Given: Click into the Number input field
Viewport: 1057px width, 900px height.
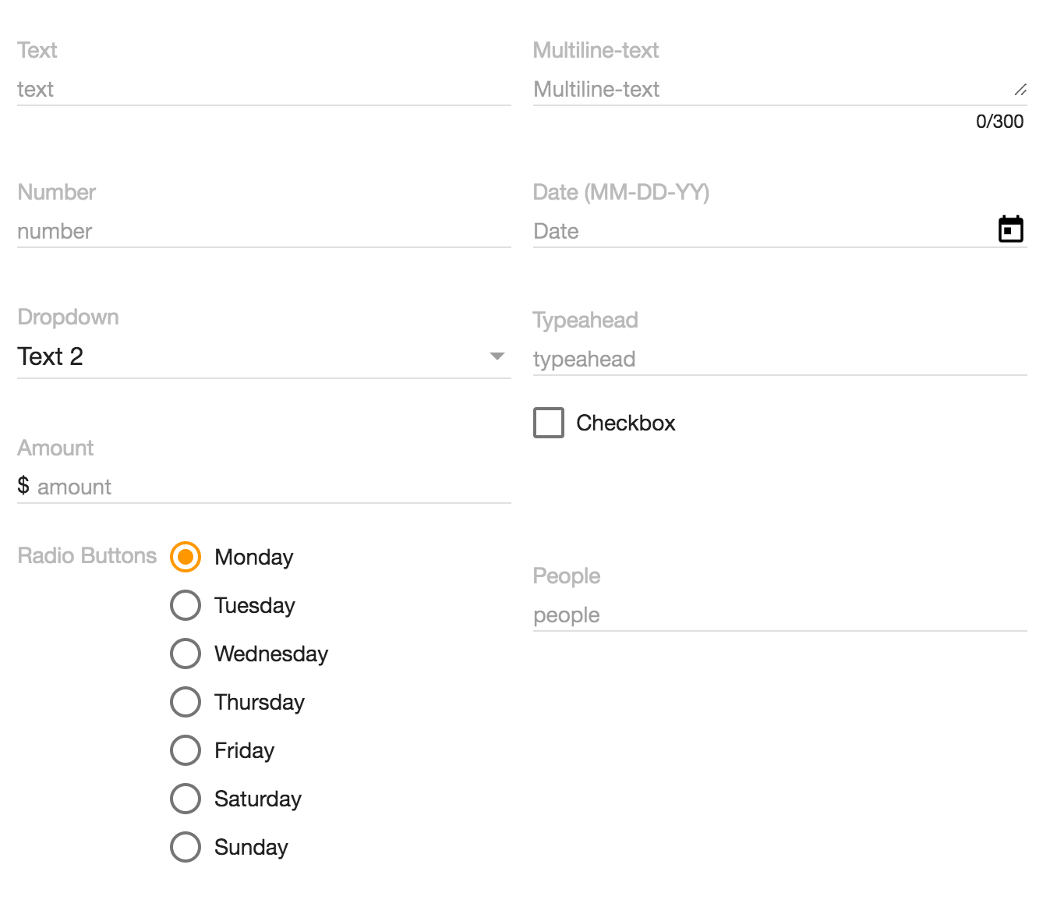Looking at the screenshot, I should pyautogui.click(x=264, y=231).
